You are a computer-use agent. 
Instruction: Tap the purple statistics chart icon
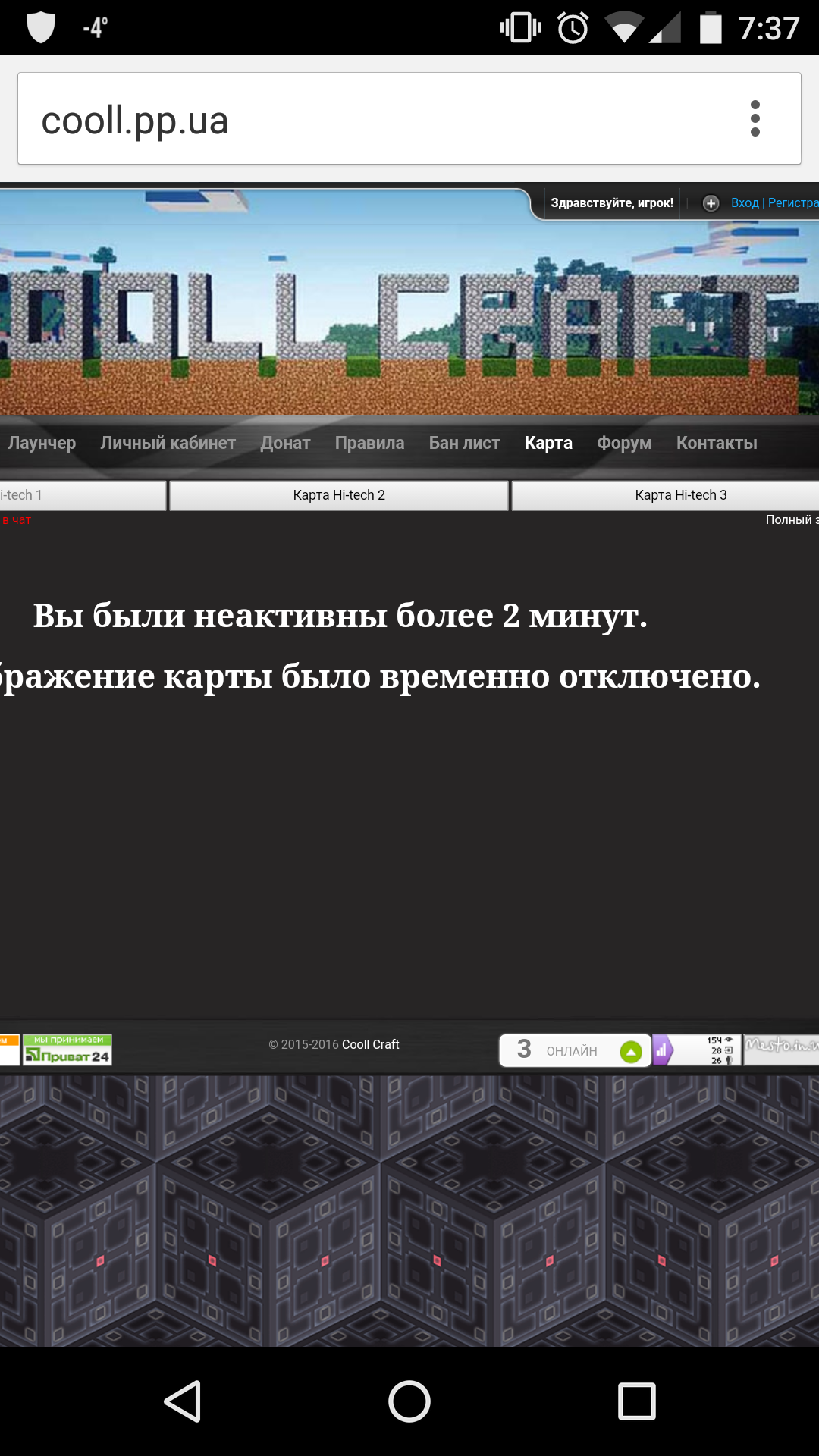tap(662, 1050)
